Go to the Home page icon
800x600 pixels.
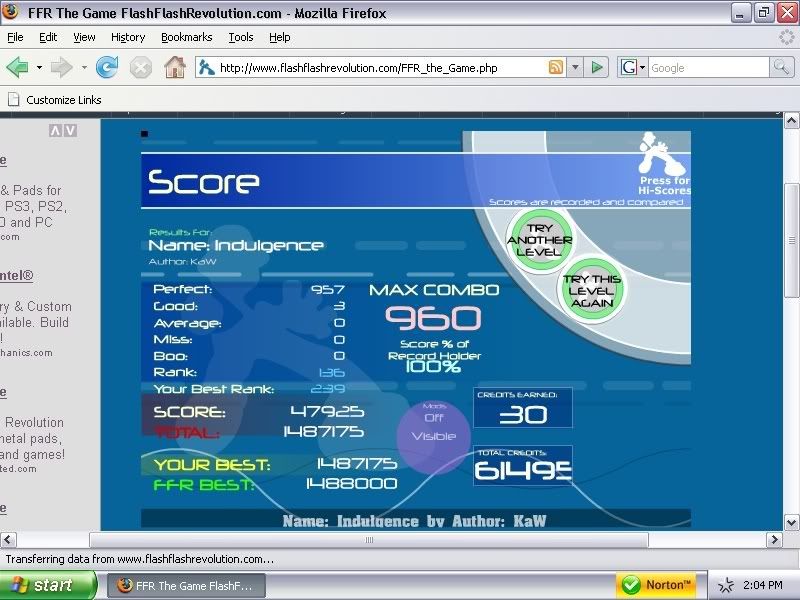(x=175, y=68)
